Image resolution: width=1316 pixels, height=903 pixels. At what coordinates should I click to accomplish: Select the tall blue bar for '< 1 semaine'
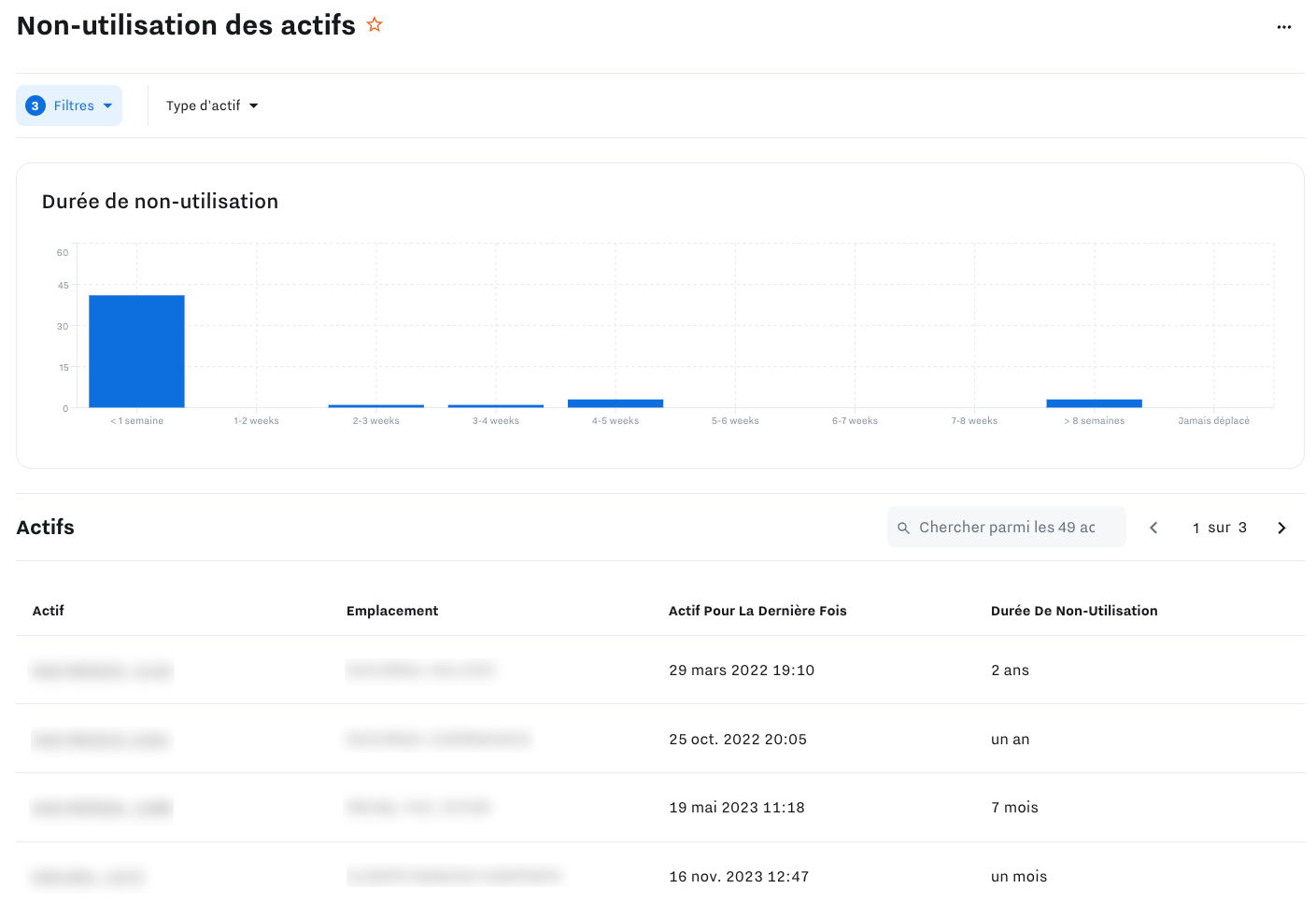pos(136,350)
